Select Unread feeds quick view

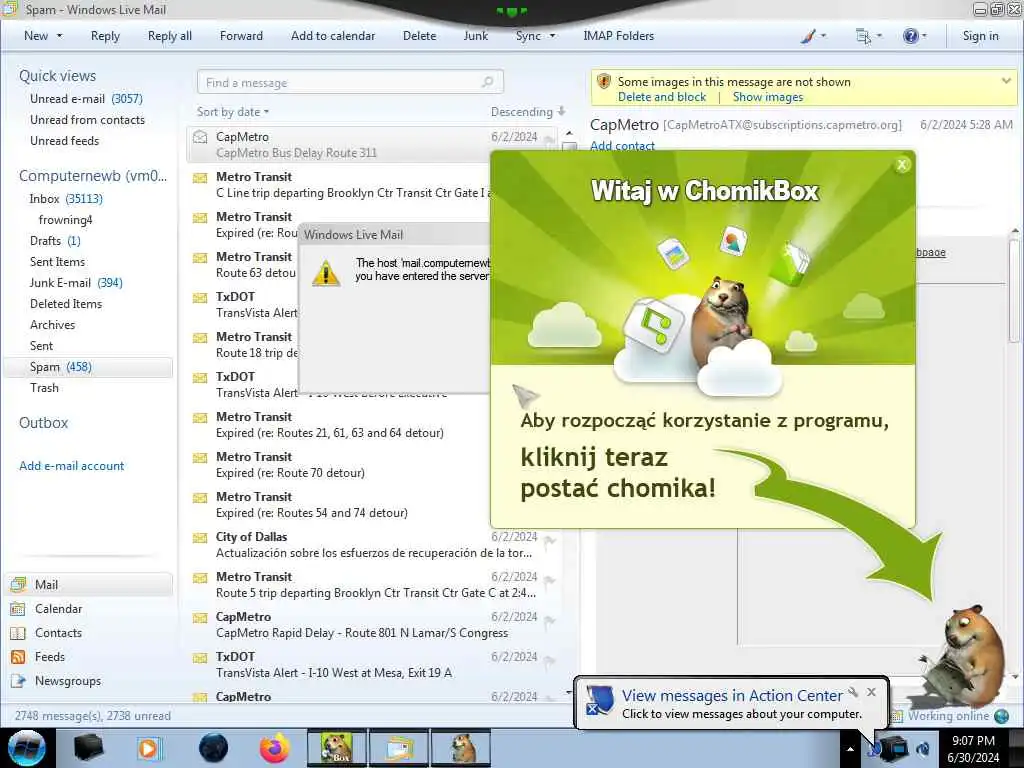pyautogui.click(x=65, y=140)
